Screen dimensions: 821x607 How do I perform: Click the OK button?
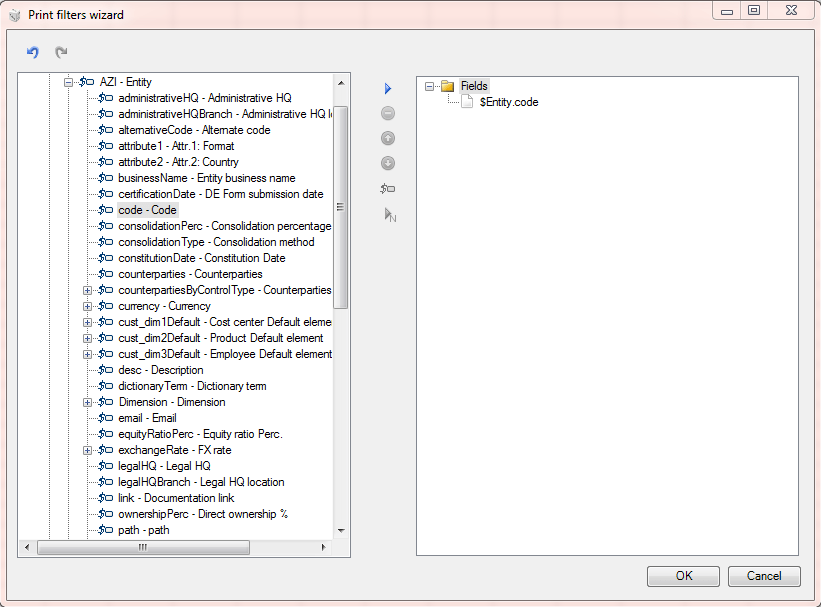pyautogui.click(x=683, y=576)
